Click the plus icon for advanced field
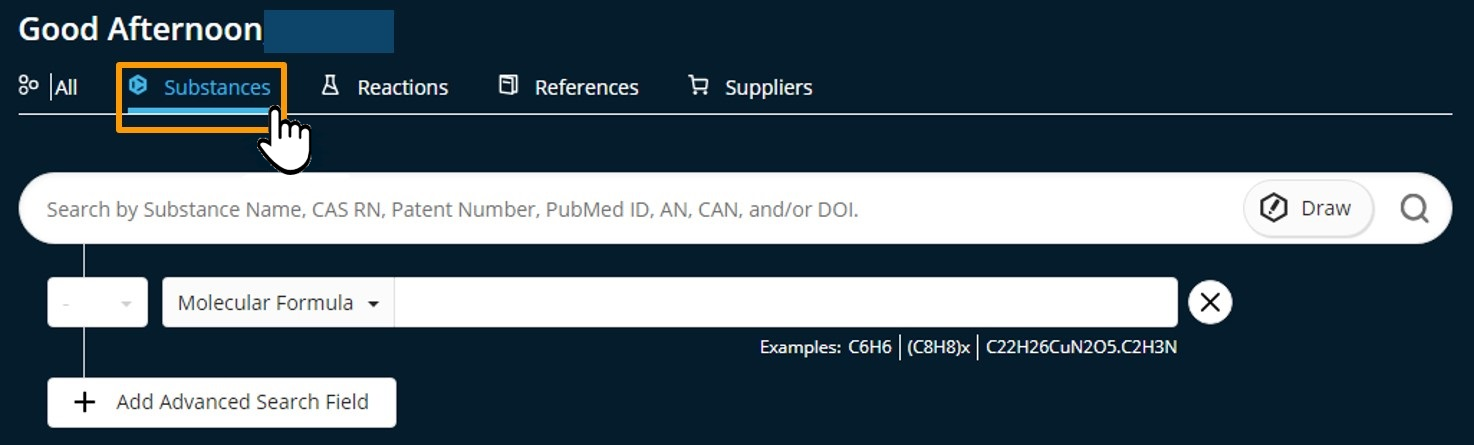The height and width of the screenshot is (445, 1474). point(85,402)
